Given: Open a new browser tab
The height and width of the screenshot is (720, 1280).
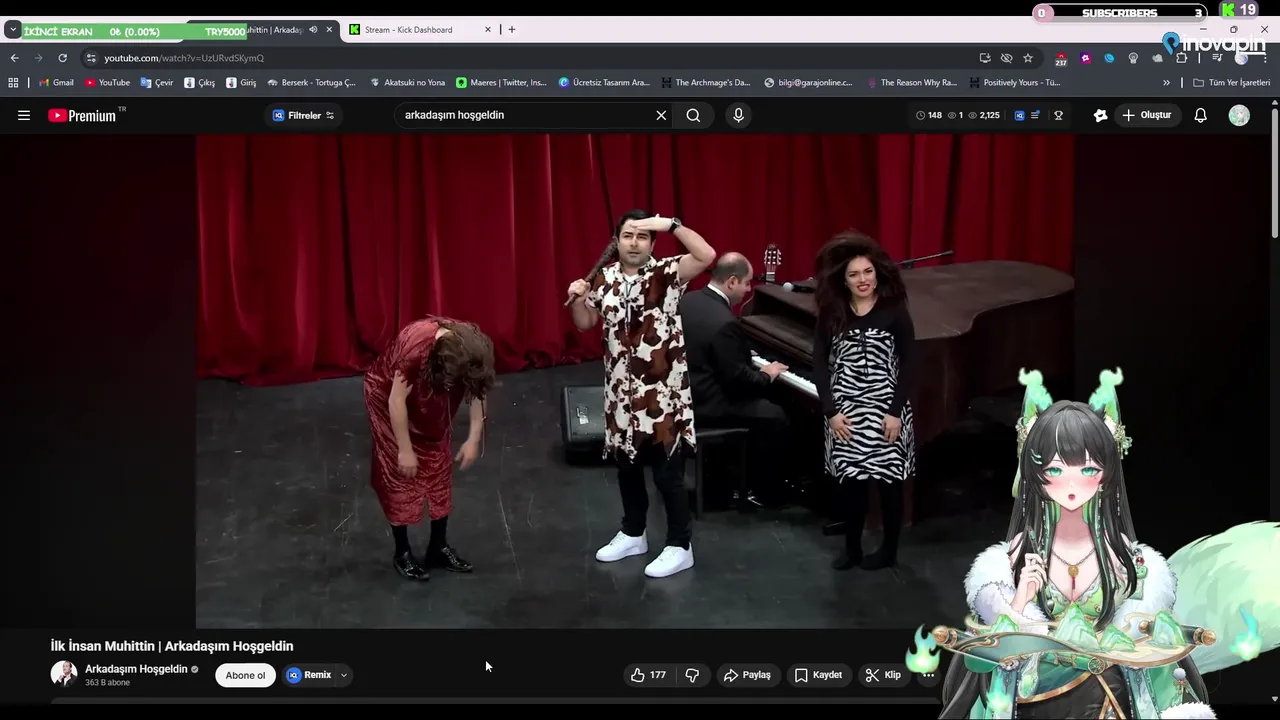Looking at the screenshot, I should (512, 30).
